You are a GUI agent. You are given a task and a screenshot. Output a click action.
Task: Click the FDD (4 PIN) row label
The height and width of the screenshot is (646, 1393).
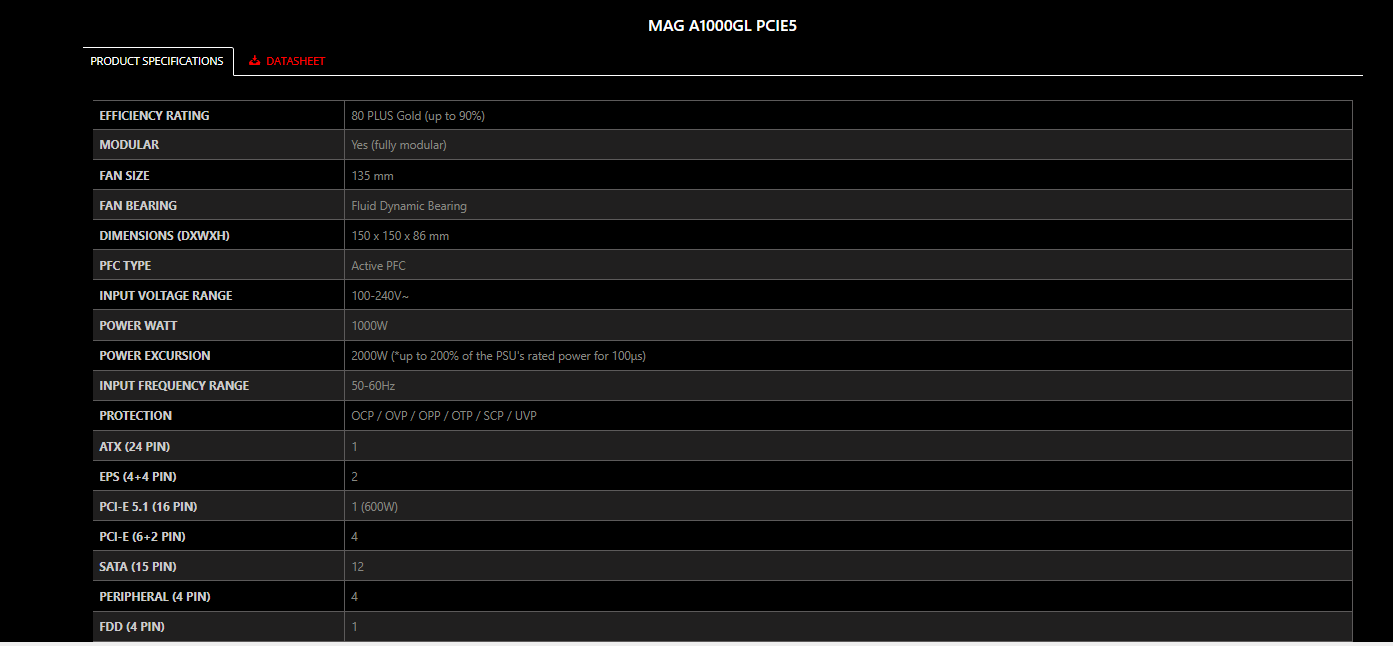[132, 627]
